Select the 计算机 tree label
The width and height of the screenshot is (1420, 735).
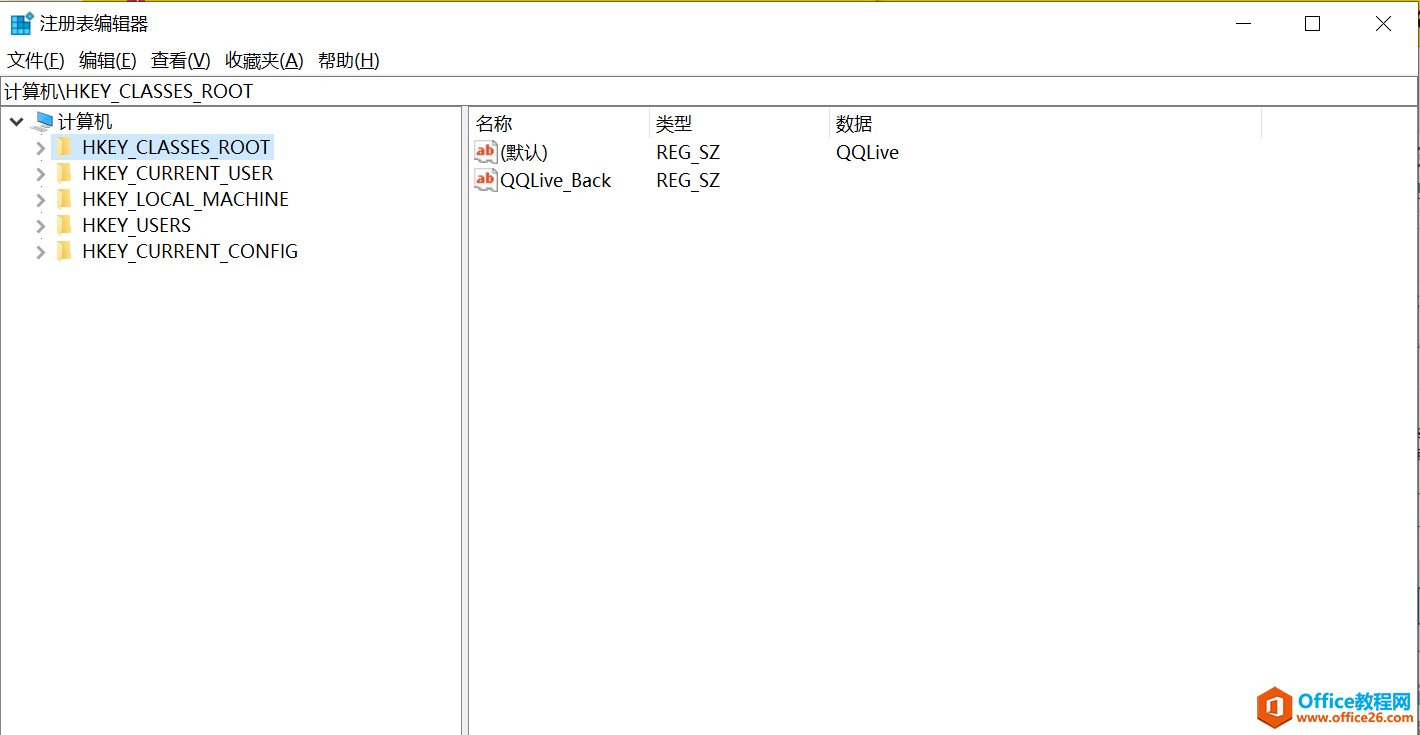point(85,122)
